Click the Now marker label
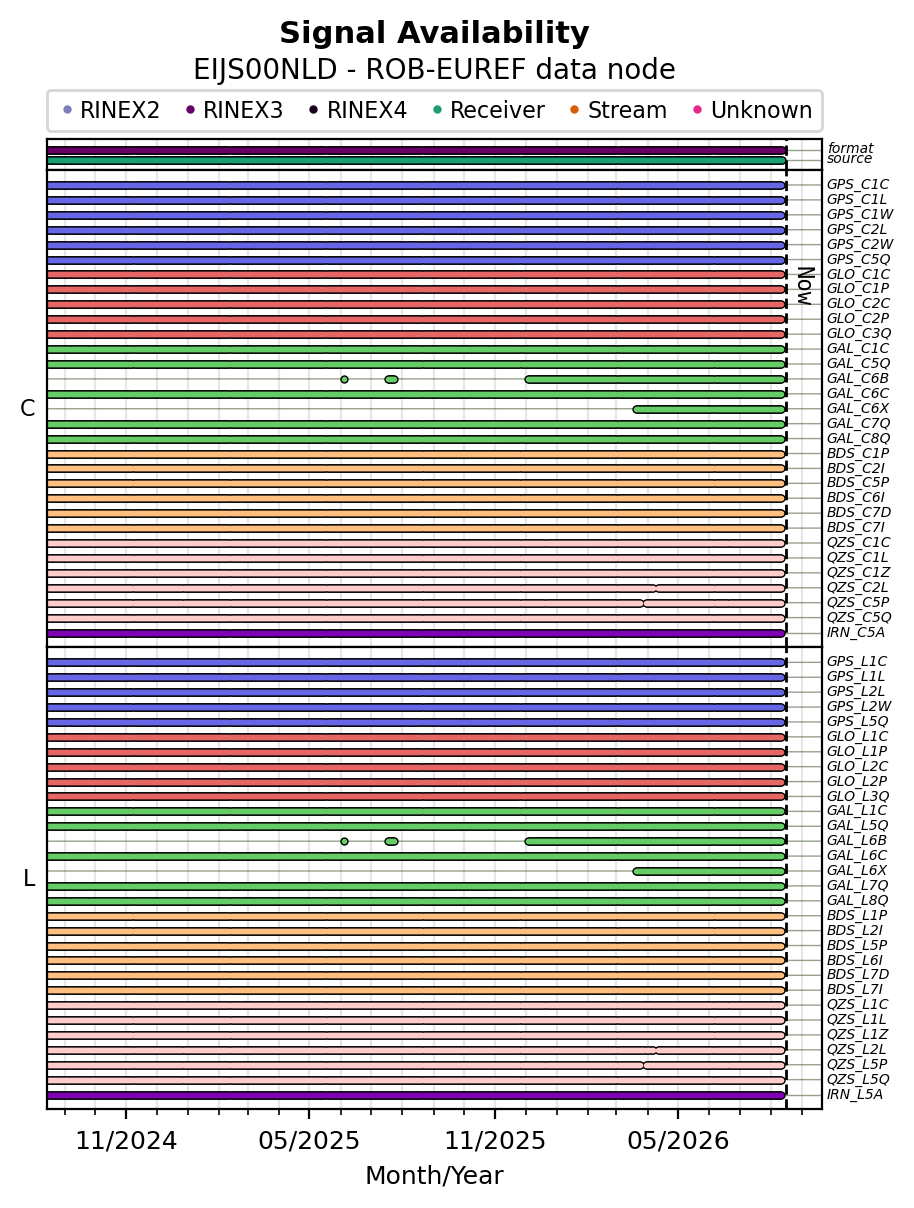 pos(805,286)
